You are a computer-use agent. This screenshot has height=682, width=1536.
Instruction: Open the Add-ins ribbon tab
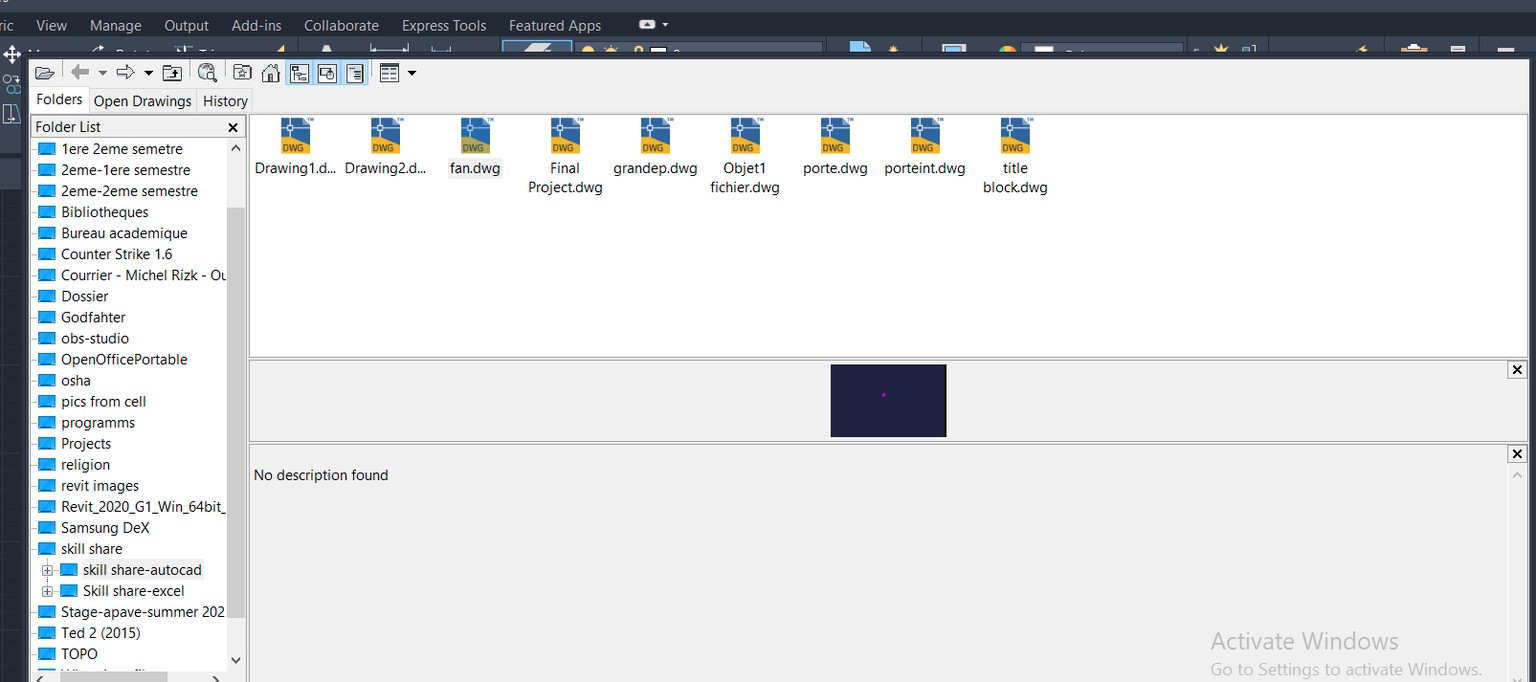click(x=256, y=25)
